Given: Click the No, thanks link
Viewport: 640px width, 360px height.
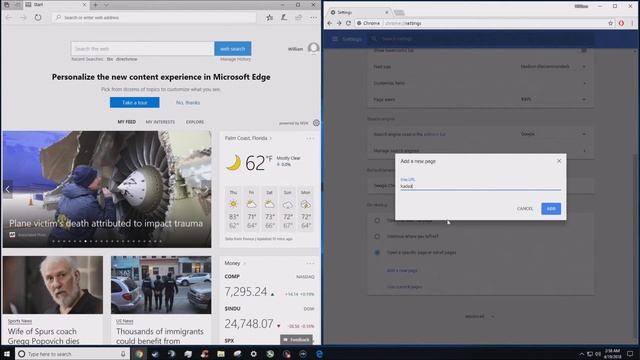Looking at the screenshot, I should coord(188,102).
